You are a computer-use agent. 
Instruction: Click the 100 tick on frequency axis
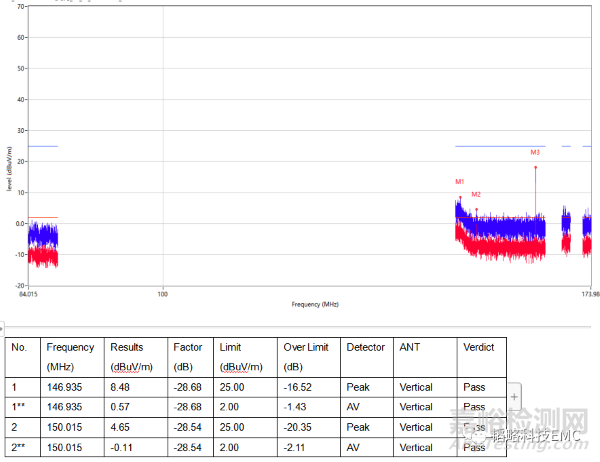163,294
